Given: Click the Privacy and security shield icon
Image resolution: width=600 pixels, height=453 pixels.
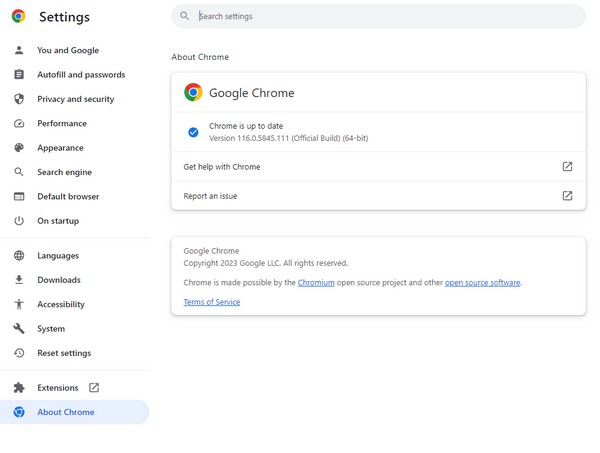Looking at the screenshot, I should pyautogui.click(x=19, y=99).
